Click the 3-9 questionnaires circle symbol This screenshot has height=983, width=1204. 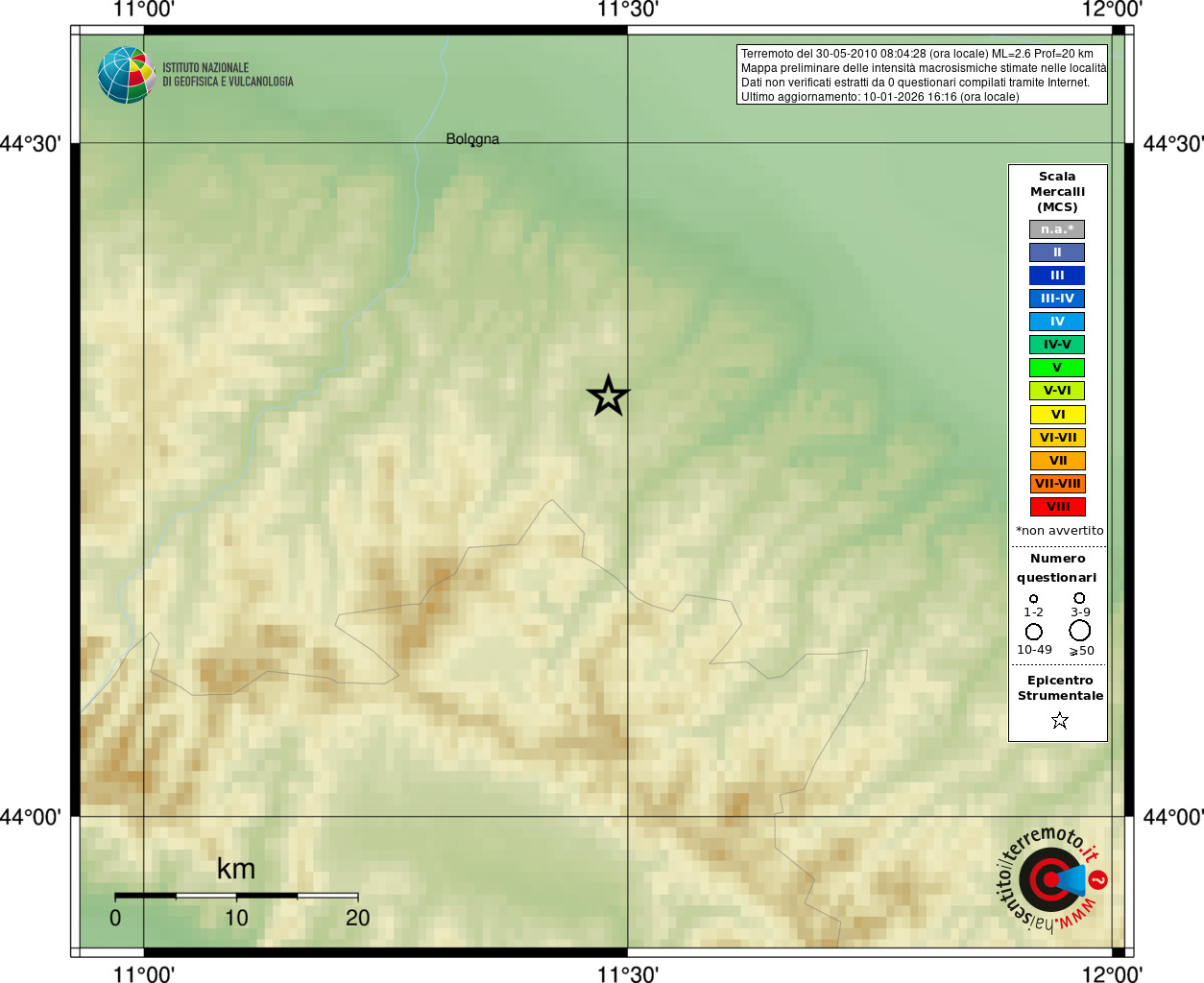tap(1079, 597)
